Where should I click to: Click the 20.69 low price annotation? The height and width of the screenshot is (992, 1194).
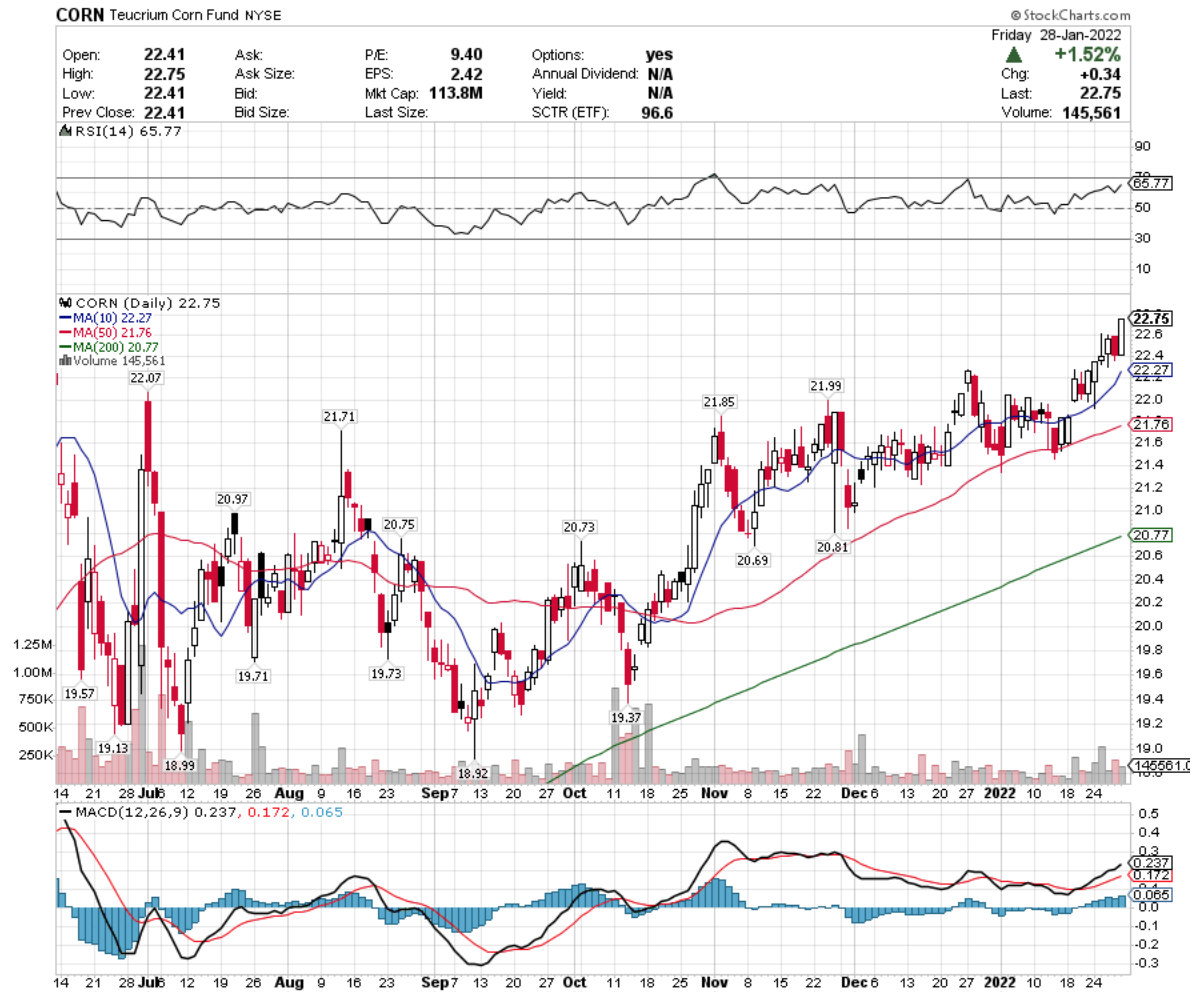752,560
